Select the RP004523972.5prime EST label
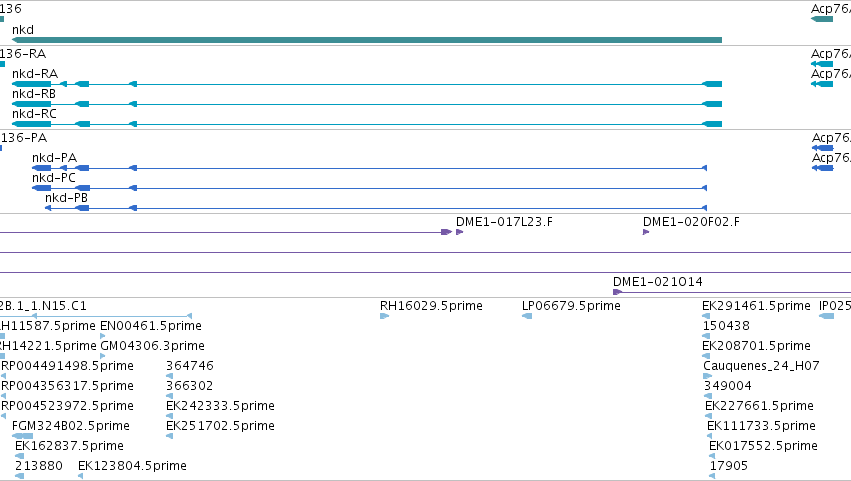The height and width of the screenshot is (481, 851). pyautogui.click(x=67, y=406)
